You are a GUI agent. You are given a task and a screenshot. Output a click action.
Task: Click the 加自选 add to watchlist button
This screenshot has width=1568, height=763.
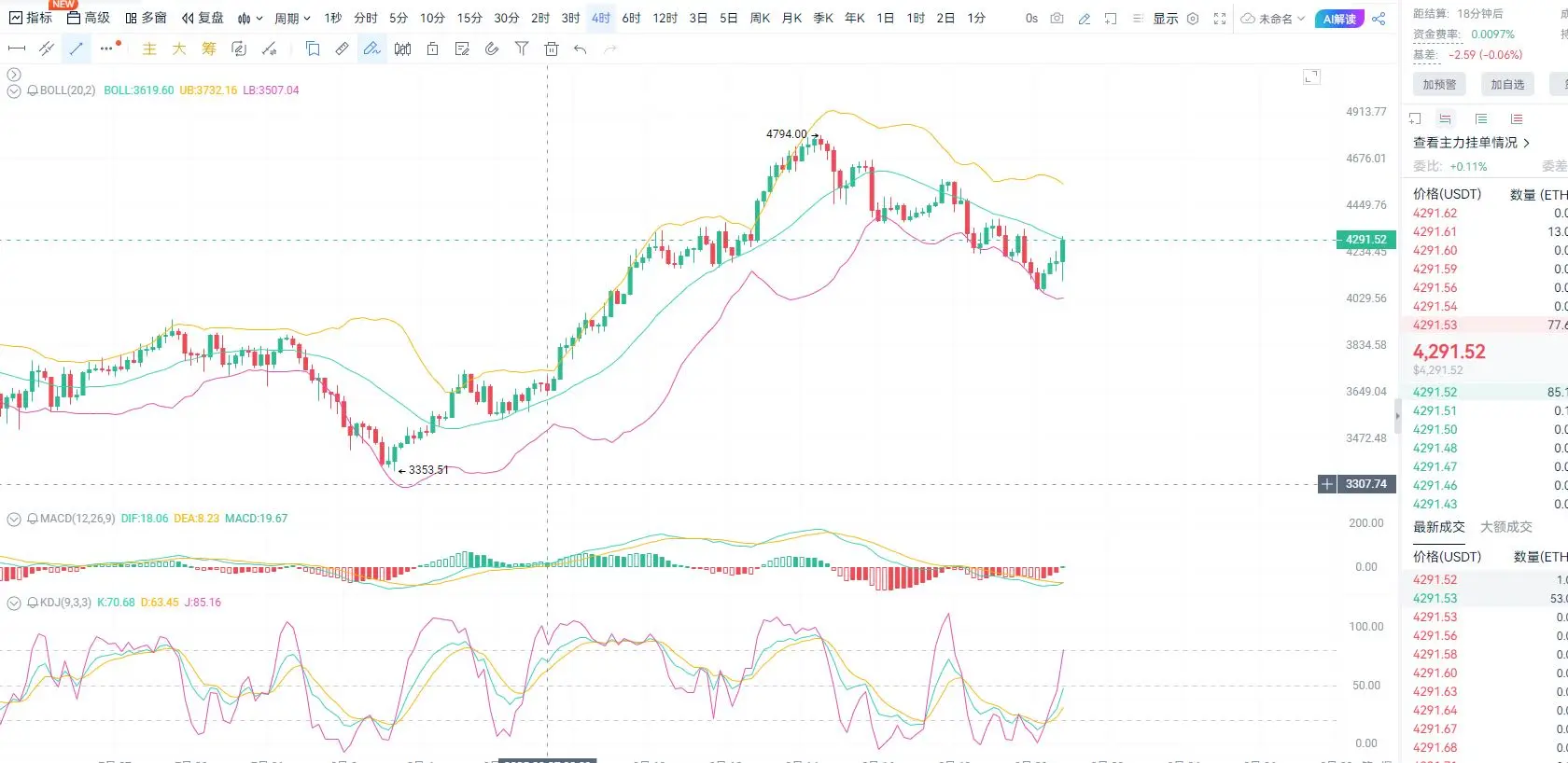pyautogui.click(x=1507, y=84)
